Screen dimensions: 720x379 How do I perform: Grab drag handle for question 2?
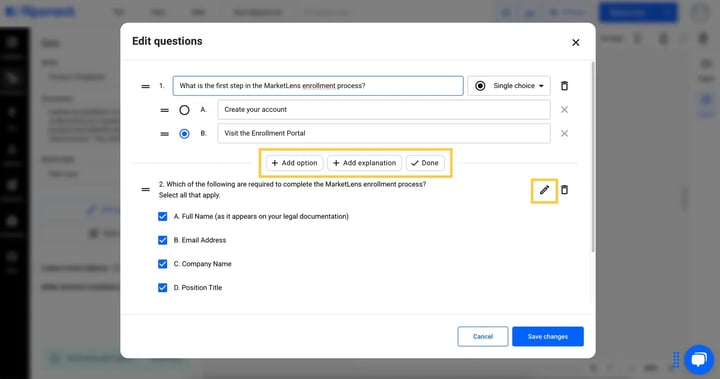click(x=146, y=189)
